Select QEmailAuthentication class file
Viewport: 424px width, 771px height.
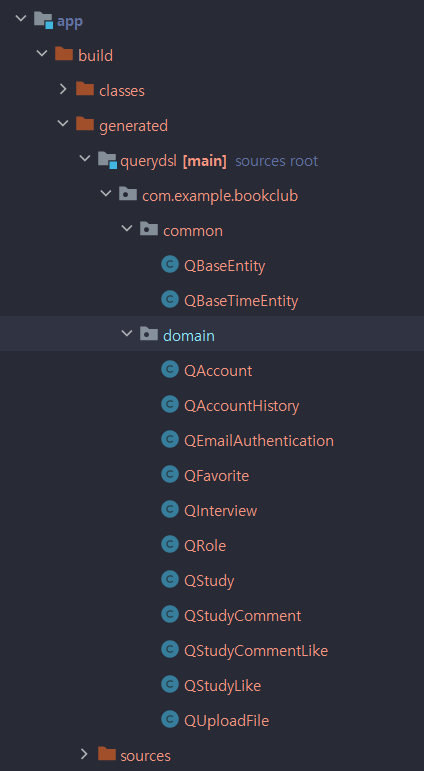pyautogui.click(x=259, y=441)
